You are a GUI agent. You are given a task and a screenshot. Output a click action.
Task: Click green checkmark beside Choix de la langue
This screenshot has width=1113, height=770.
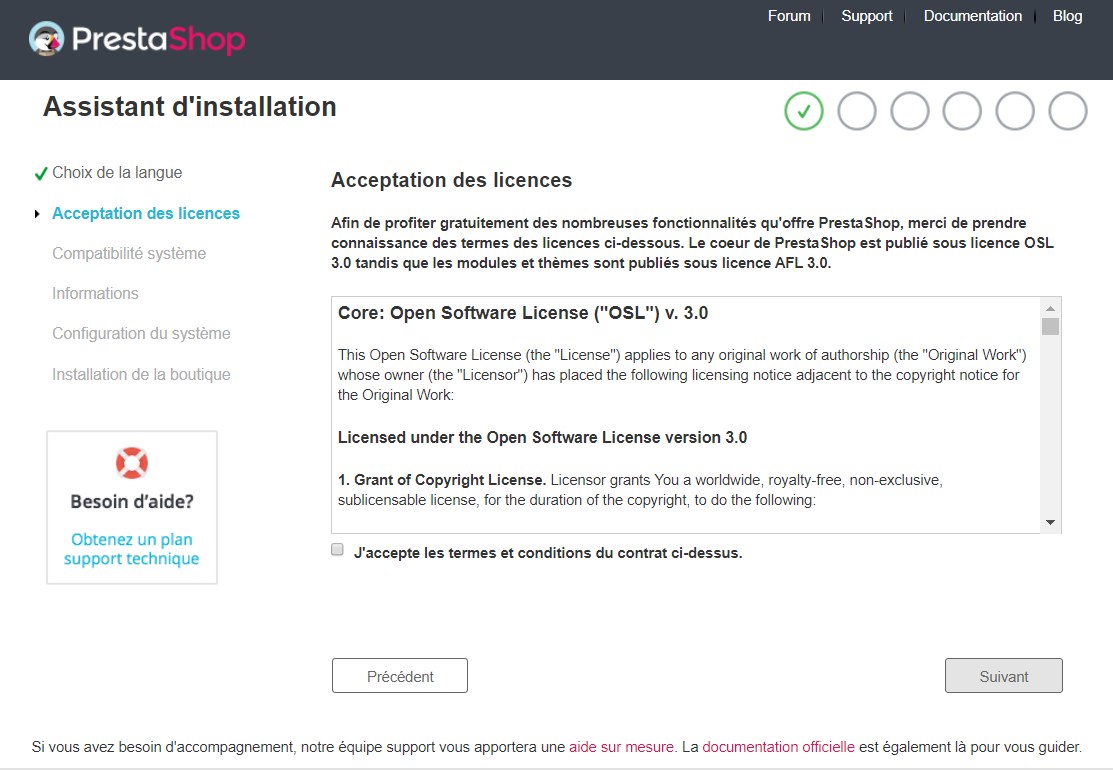(41, 173)
